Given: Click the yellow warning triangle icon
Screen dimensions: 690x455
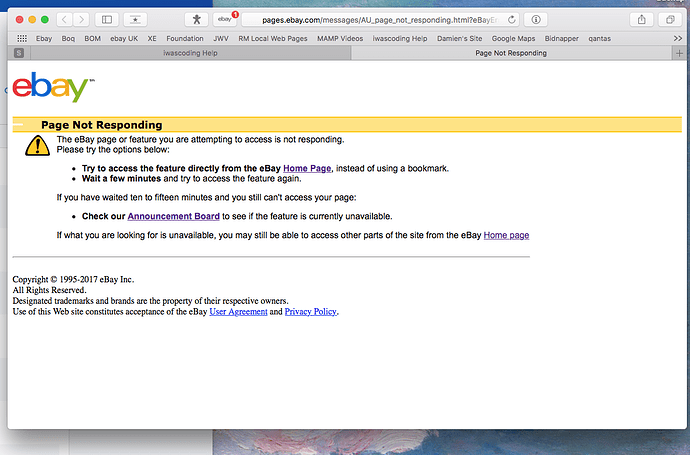Looking at the screenshot, I should [37, 145].
